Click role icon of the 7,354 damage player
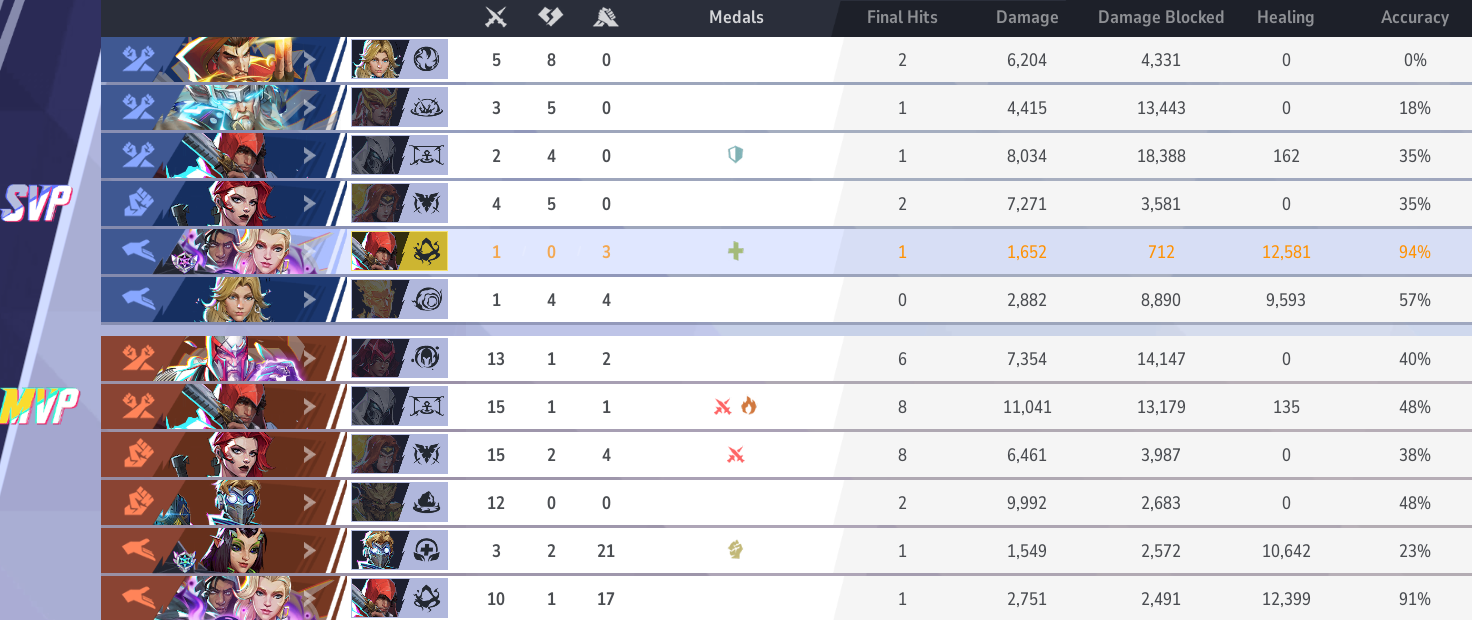This screenshot has height=620, width=1472. 138,358
